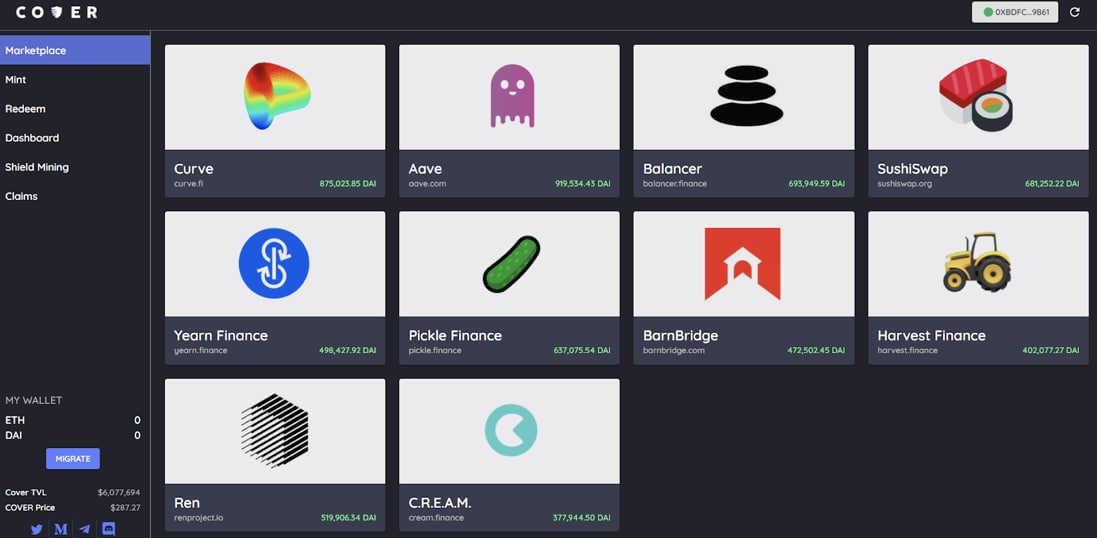Open the Yearn Finance card title

(x=221, y=336)
